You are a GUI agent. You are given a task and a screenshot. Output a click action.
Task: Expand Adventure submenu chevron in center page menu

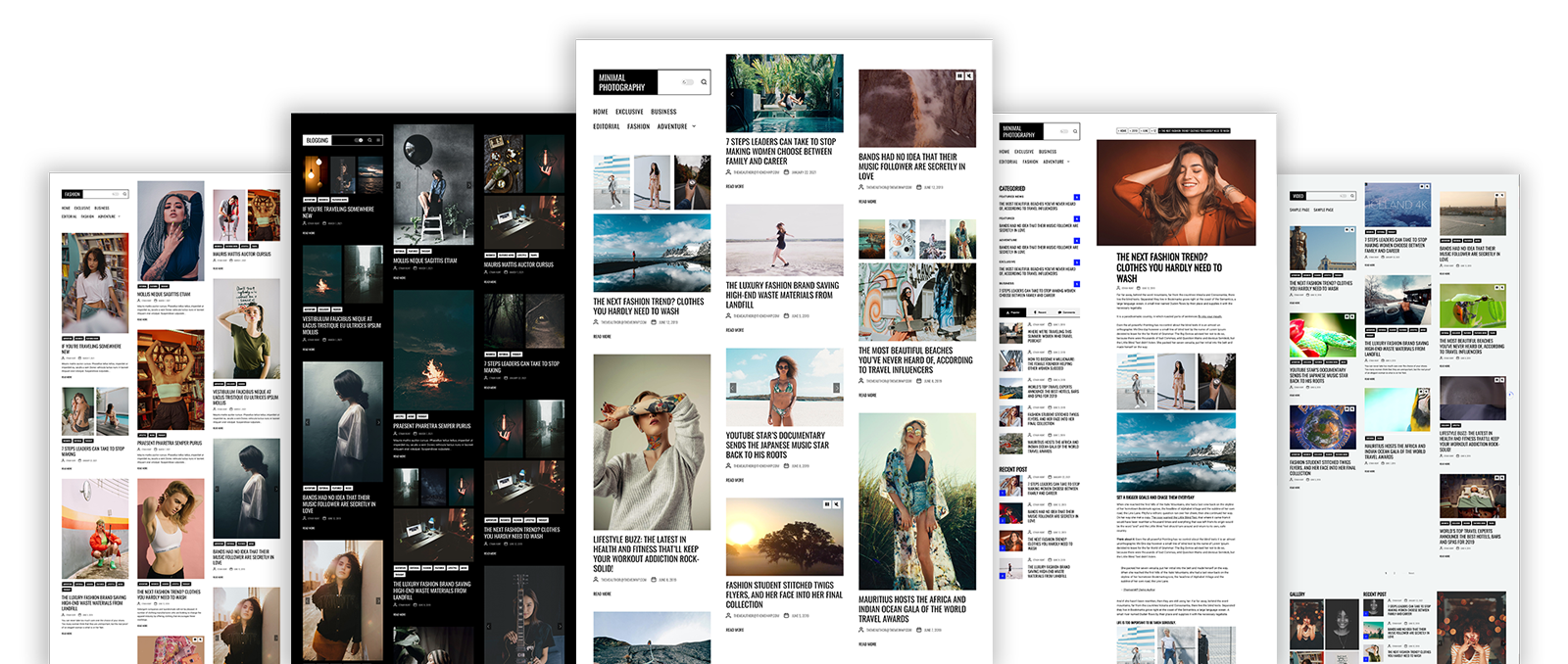pos(694,126)
